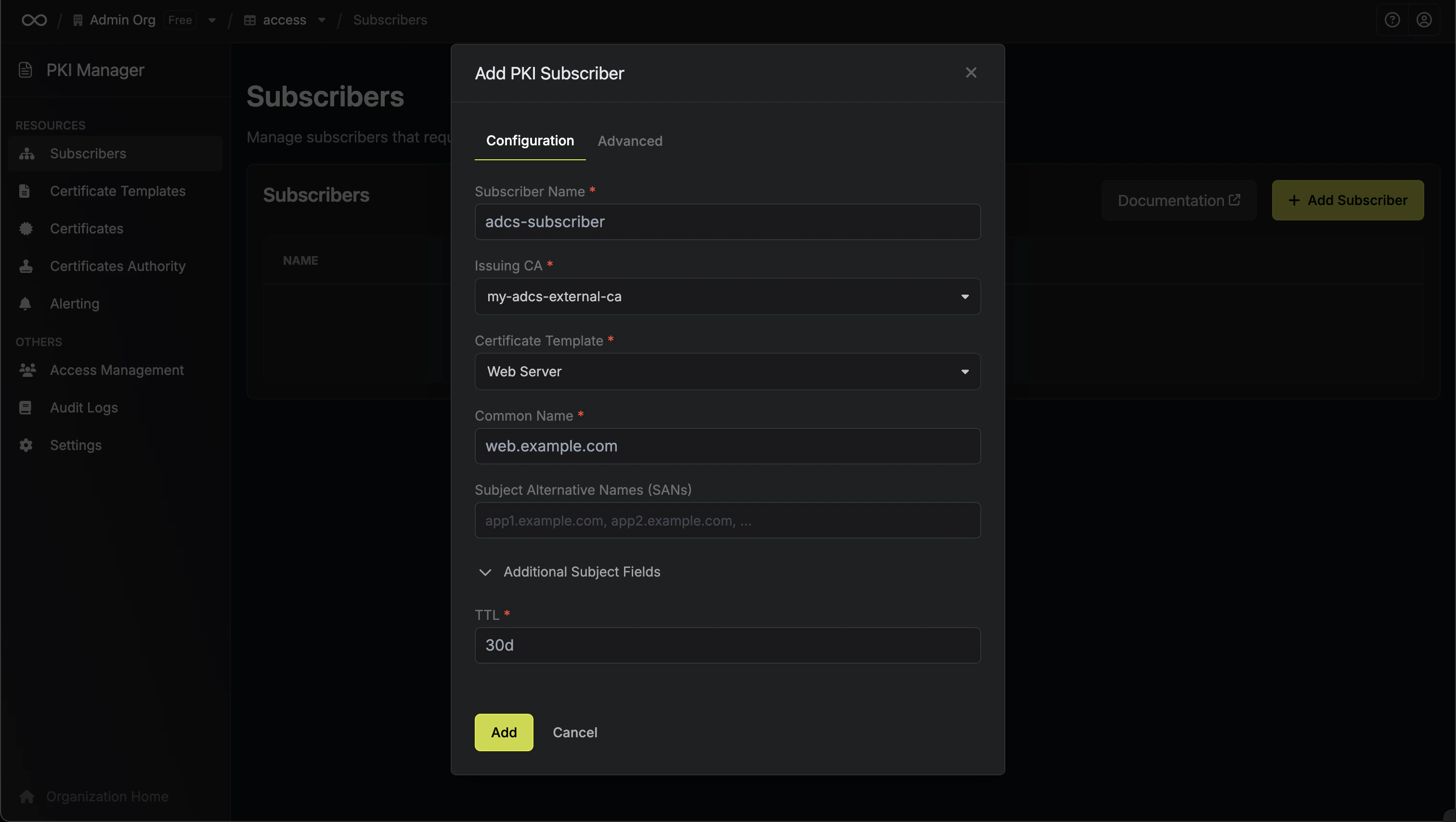This screenshot has width=1456, height=822.
Task: Click the Organization Home house icon
Action: click(26, 796)
